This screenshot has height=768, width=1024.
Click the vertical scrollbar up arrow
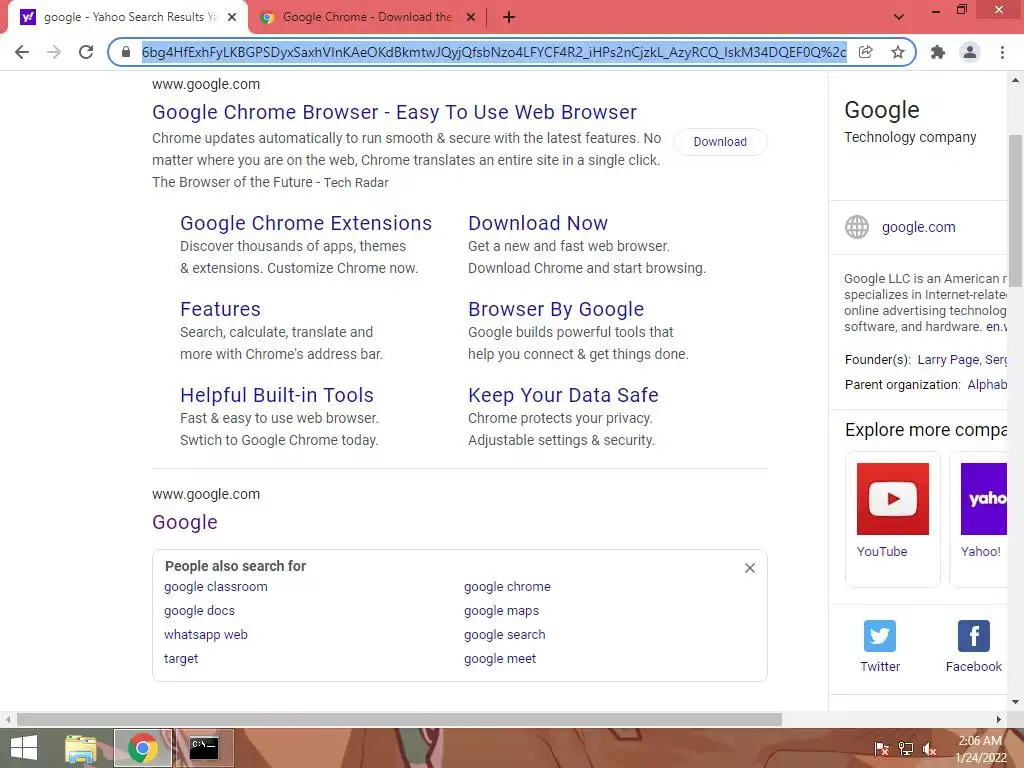(x=1016, y=80)
